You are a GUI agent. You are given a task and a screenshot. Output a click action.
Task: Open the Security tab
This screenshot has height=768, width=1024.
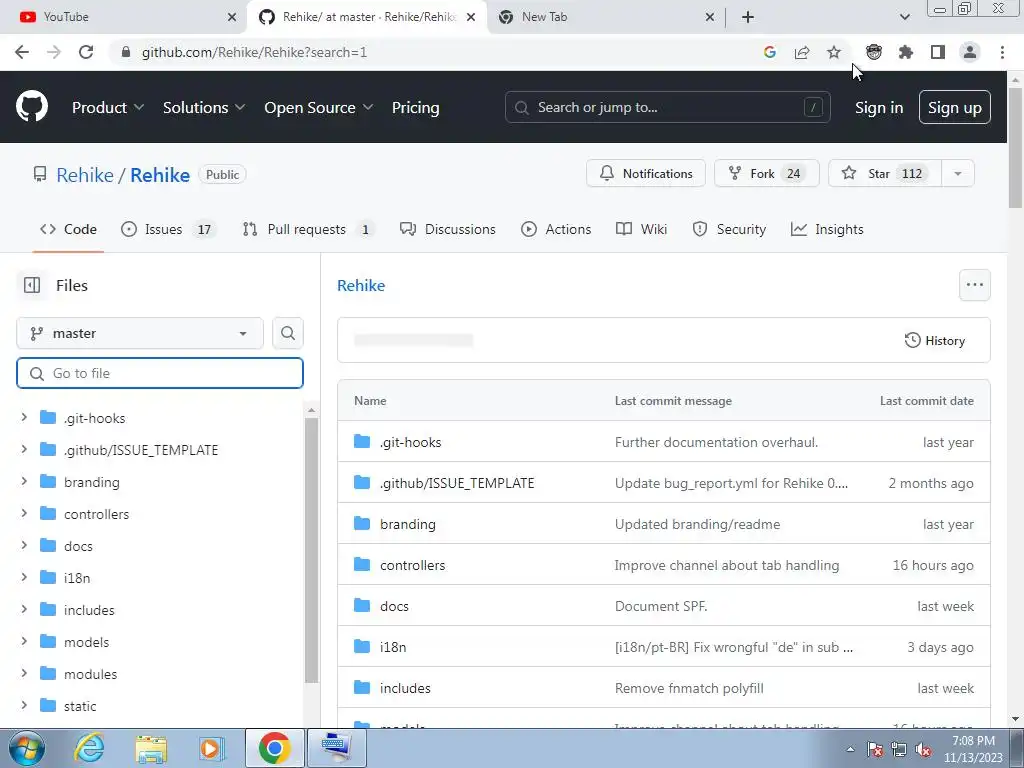coord(729,229)
